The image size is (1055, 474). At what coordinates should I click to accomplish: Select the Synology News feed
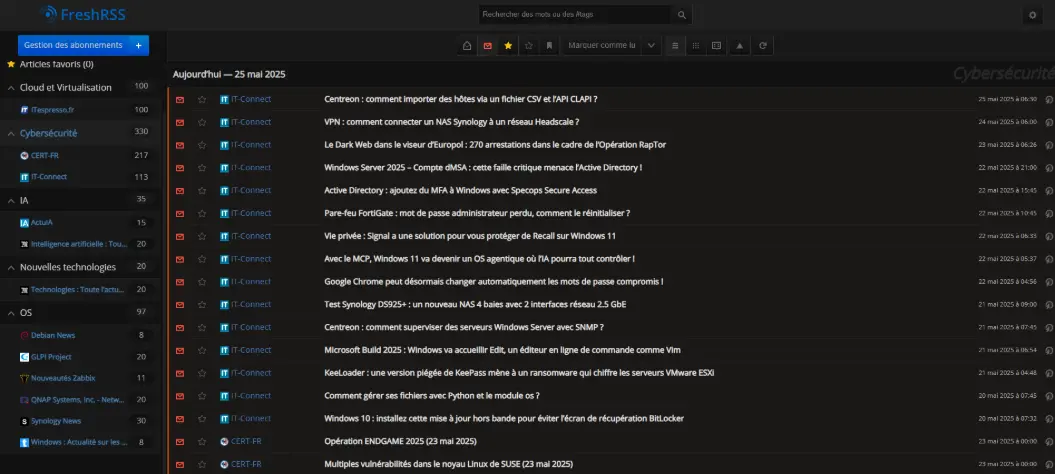click(56, 421)
